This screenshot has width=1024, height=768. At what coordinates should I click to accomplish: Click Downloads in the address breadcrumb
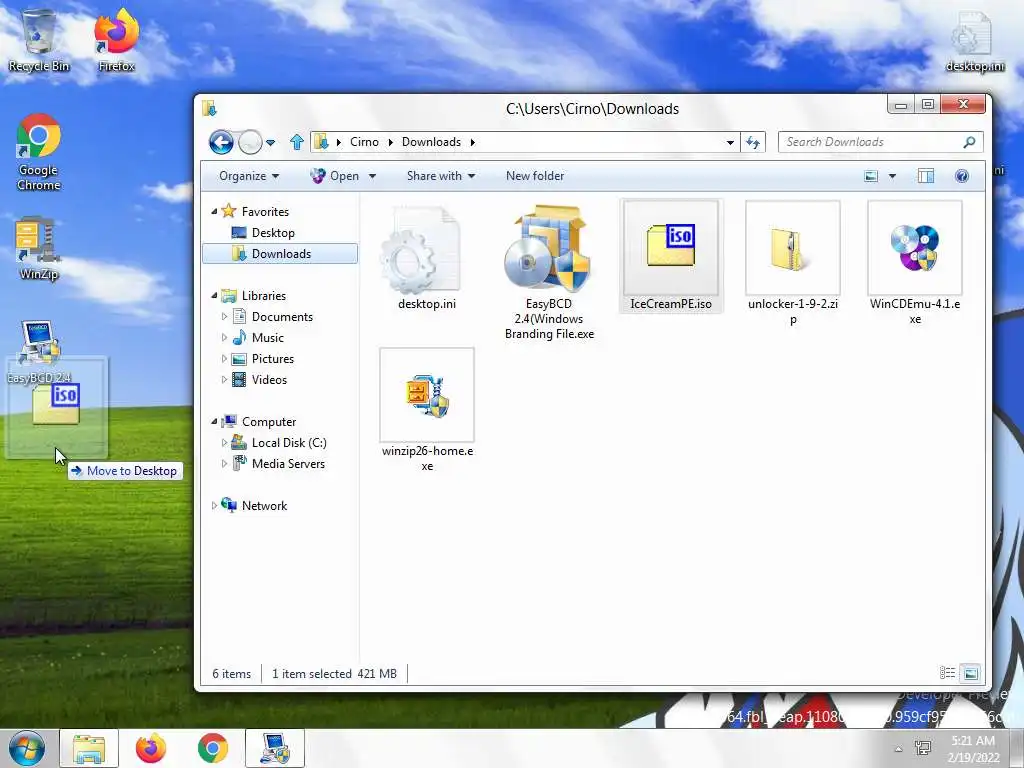click(x=431, y=142)
